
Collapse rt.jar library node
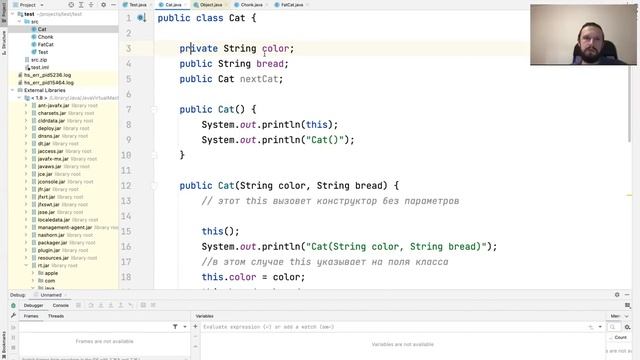pos(27,266)
